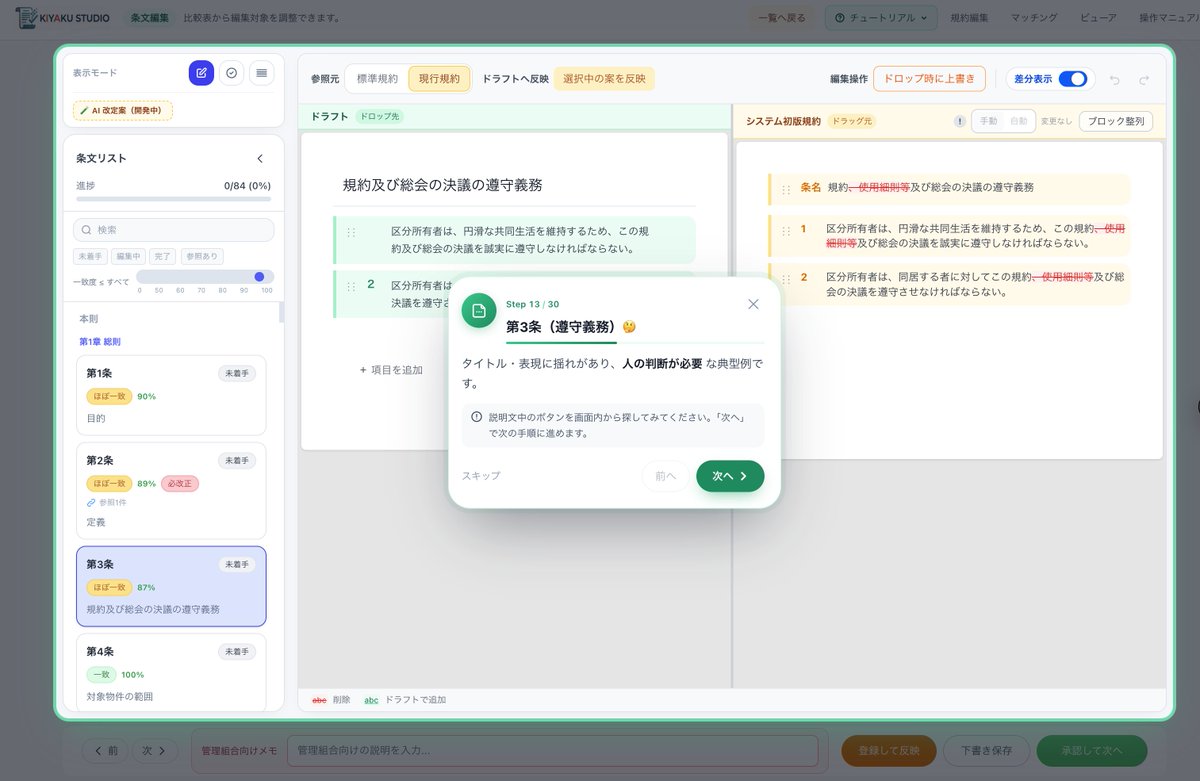Filter articles by 参照あり

(201, 257)
